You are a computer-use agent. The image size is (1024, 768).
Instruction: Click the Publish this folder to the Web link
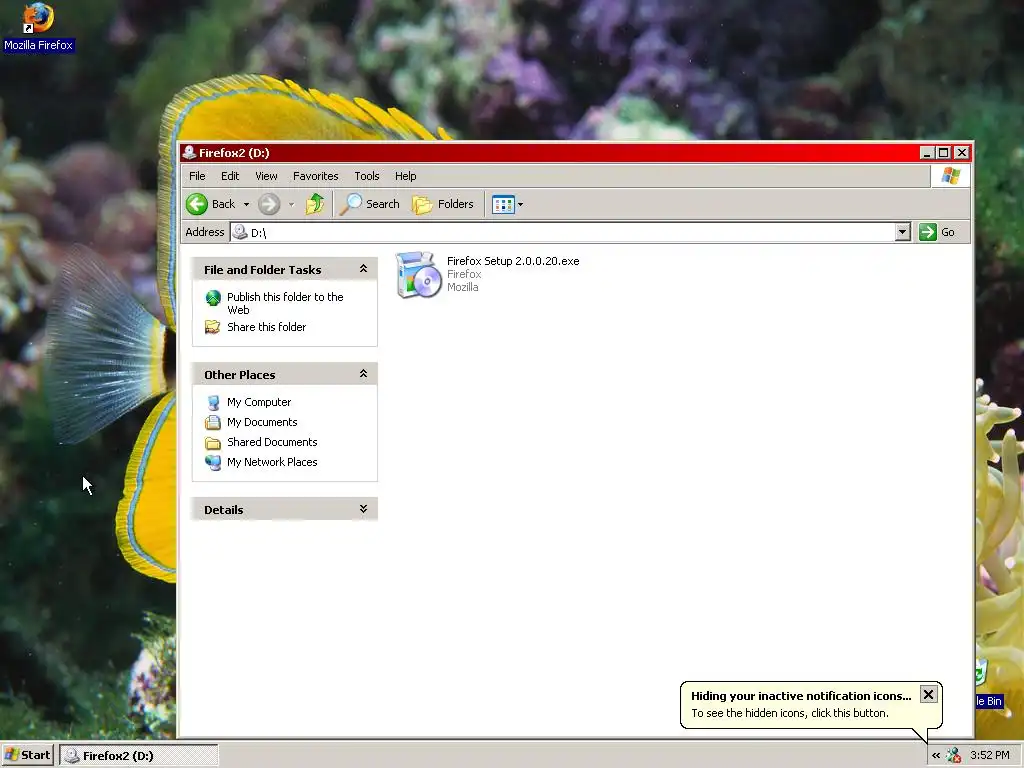point(285,303)
